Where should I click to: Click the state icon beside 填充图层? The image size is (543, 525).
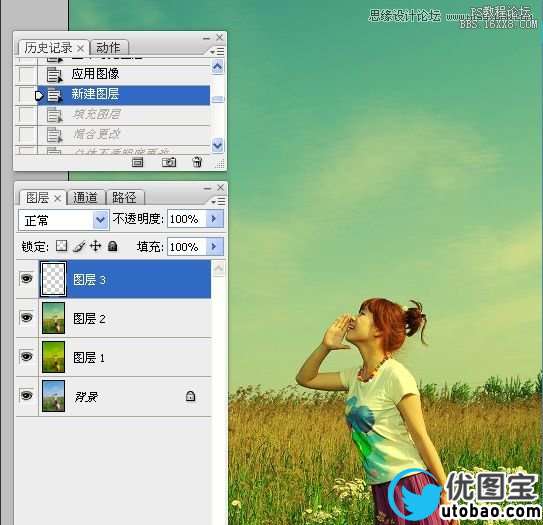[54, 115]
